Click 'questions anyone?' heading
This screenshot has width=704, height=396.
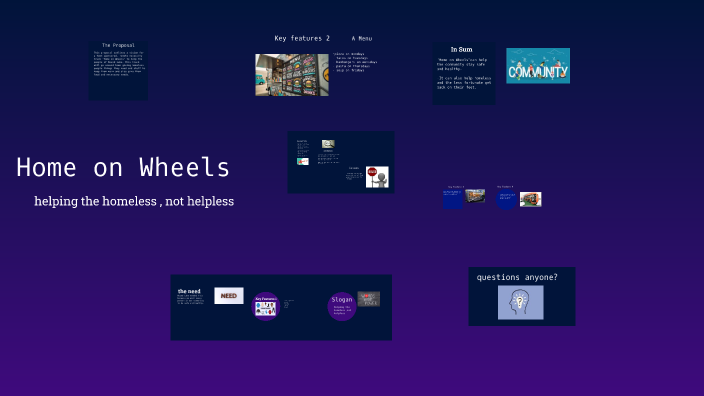click(x=517, y=277)
